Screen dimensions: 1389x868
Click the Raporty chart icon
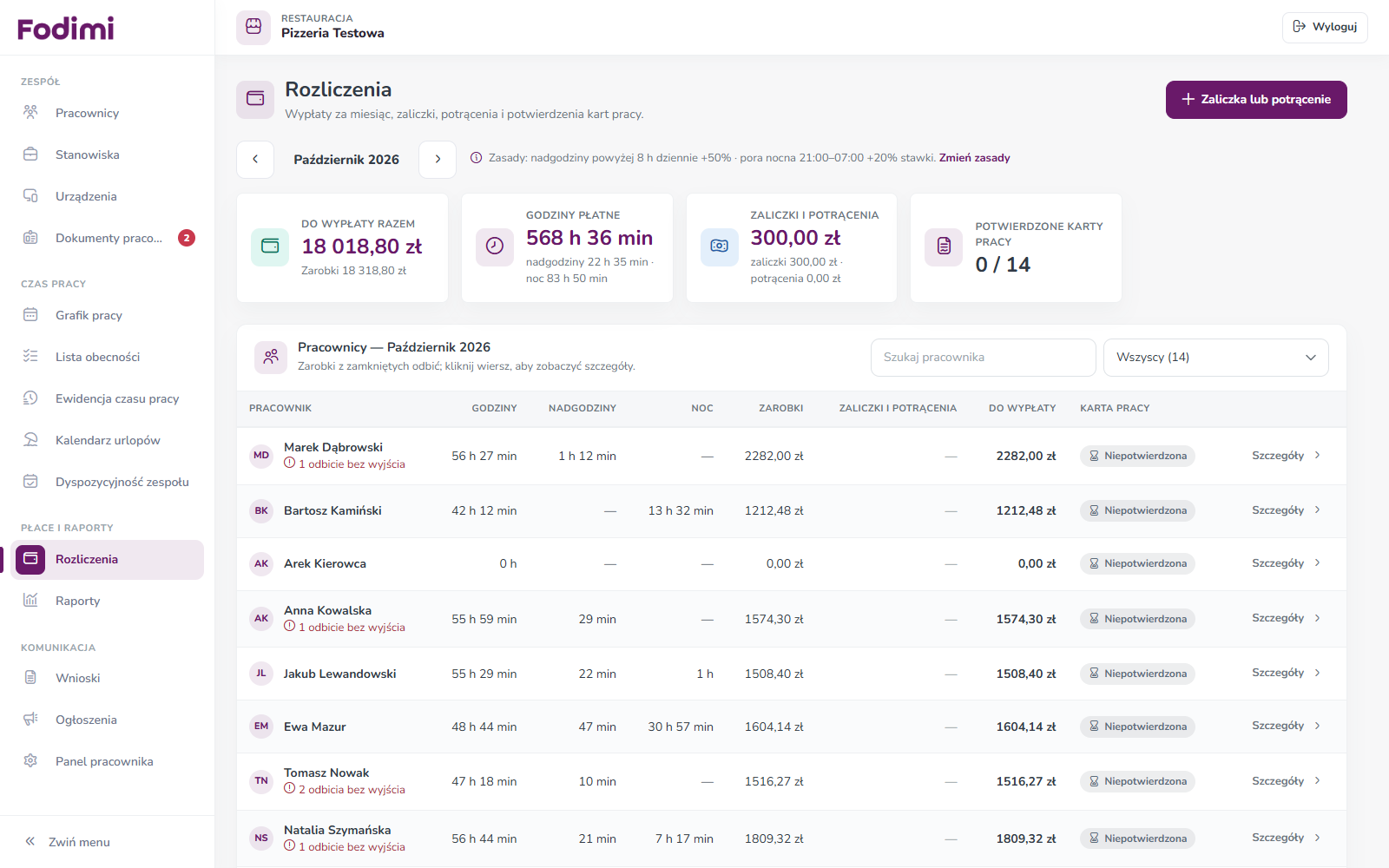point(30,601)
